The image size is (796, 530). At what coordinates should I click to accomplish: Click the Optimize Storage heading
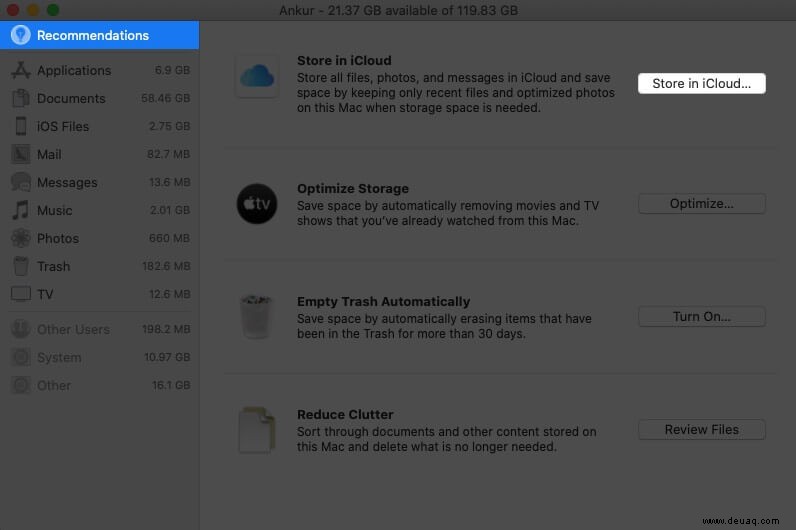tap(353, 188)
